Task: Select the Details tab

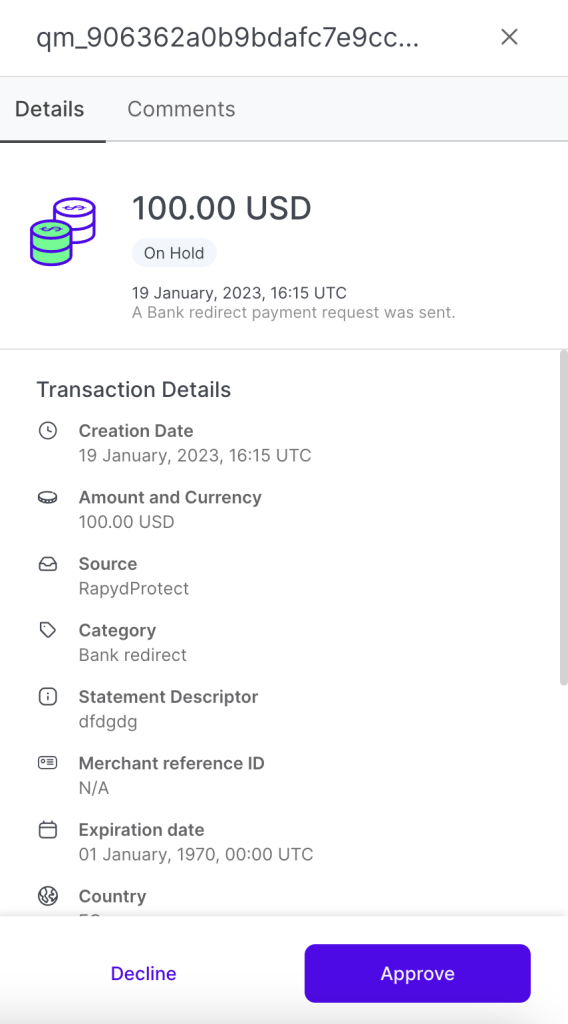Action: 50,109
